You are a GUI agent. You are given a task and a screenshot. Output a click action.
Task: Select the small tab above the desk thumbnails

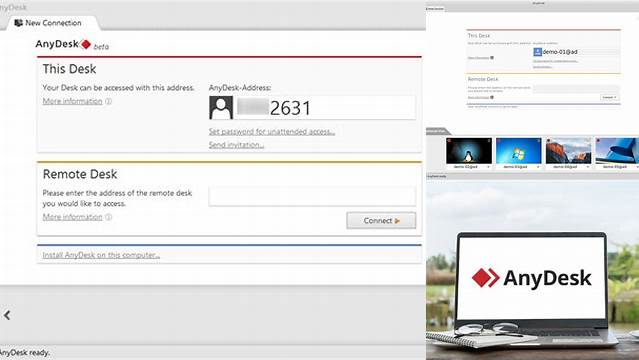[x=437, y=131]
